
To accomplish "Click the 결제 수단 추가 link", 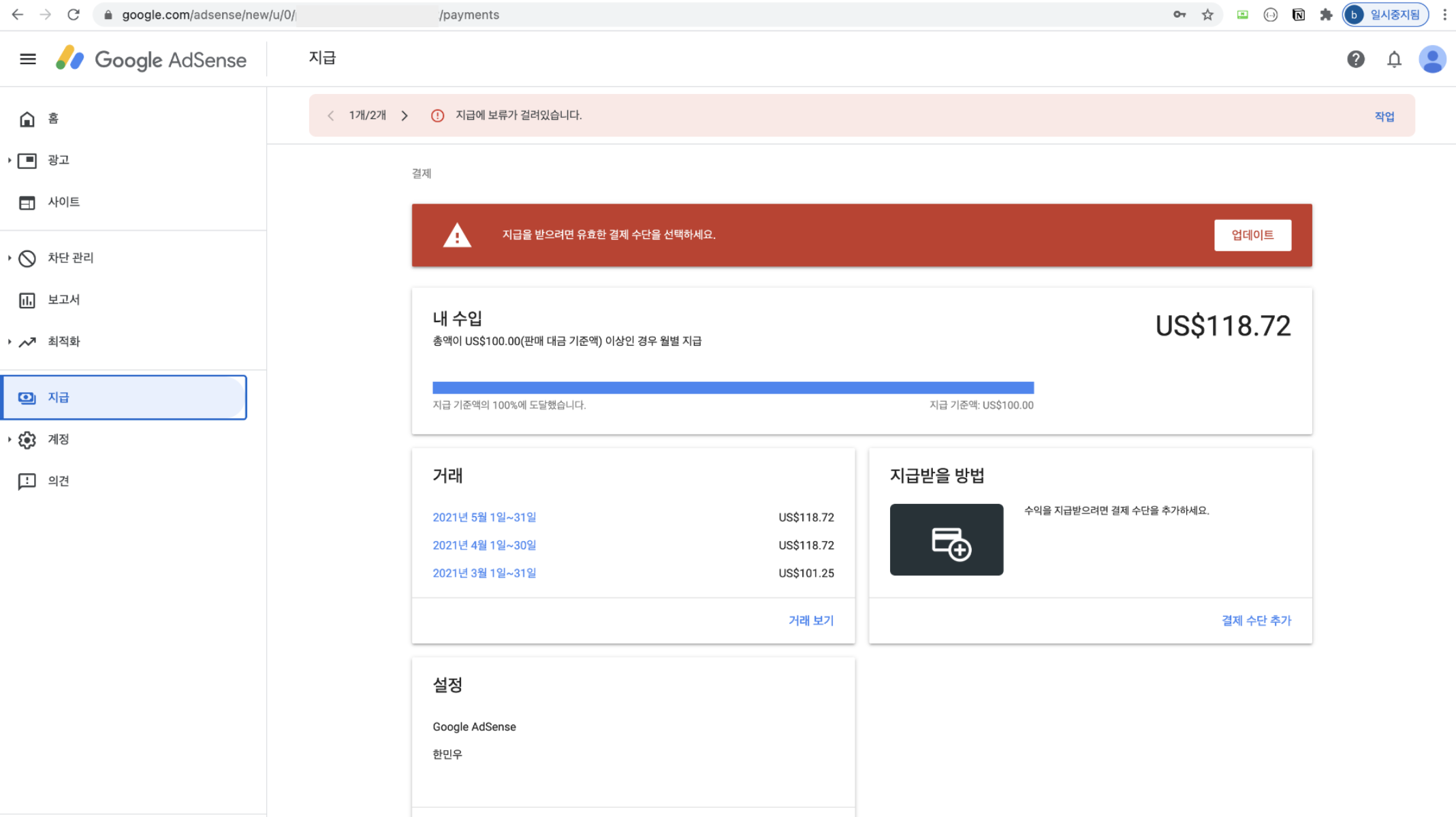I will tap(1256, 620).
